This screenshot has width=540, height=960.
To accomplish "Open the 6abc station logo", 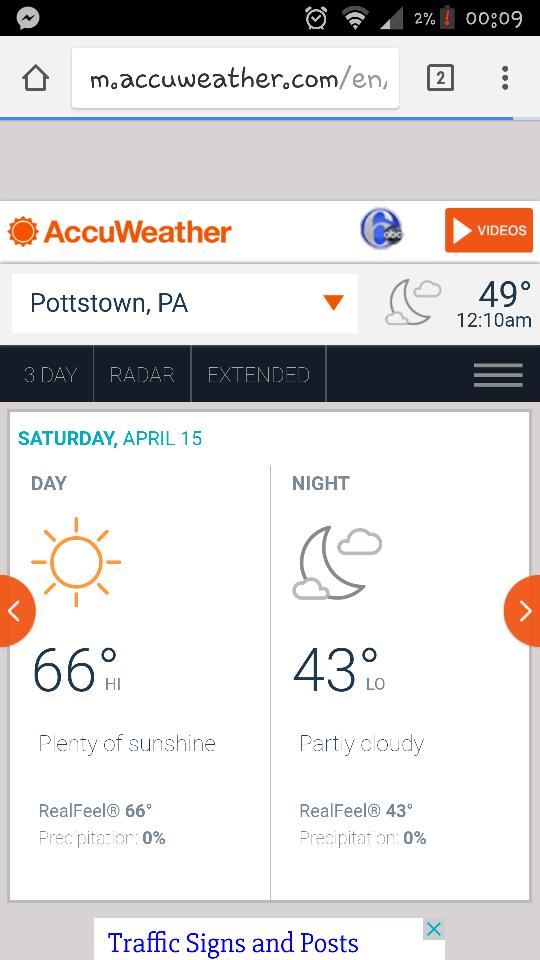I will [x=381, y=229].
